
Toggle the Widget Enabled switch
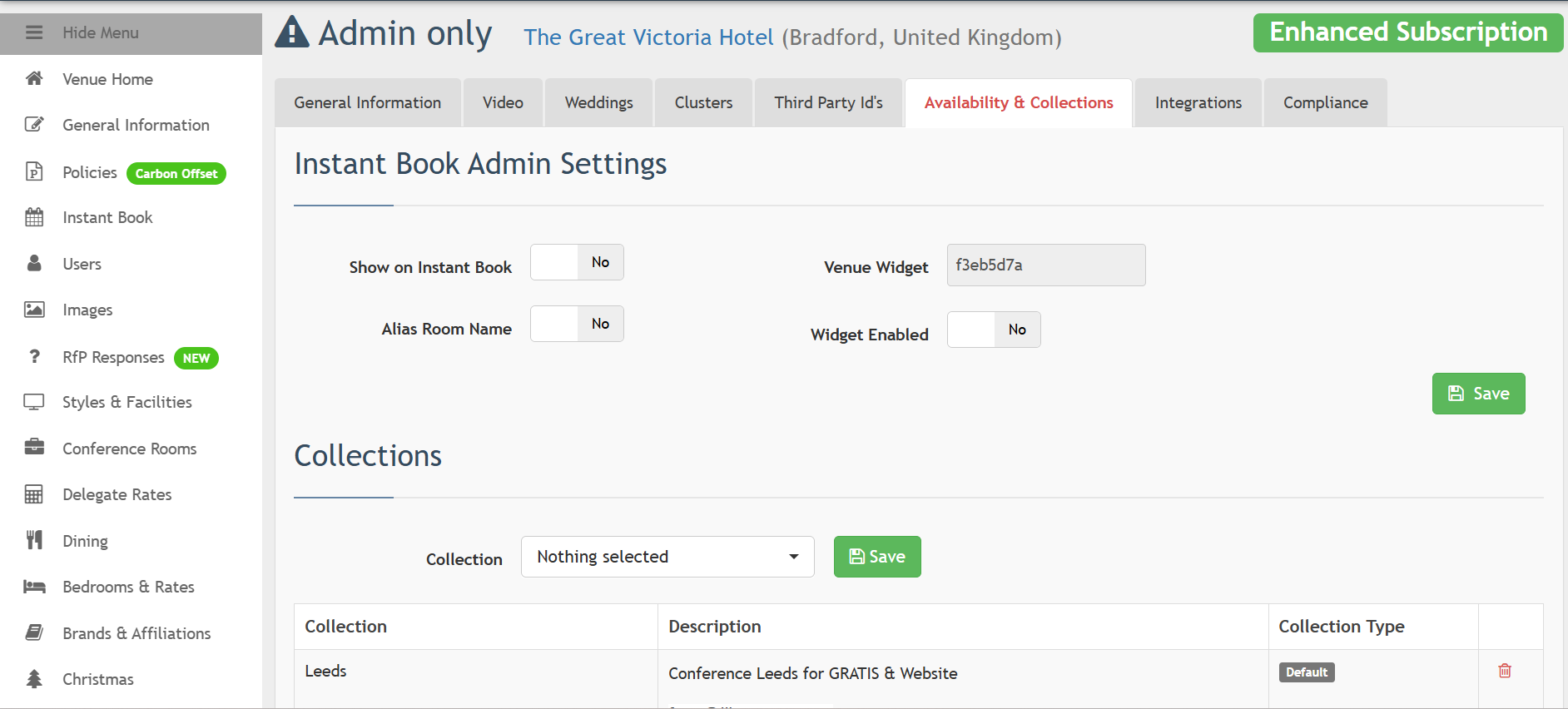tap(994, 330)
